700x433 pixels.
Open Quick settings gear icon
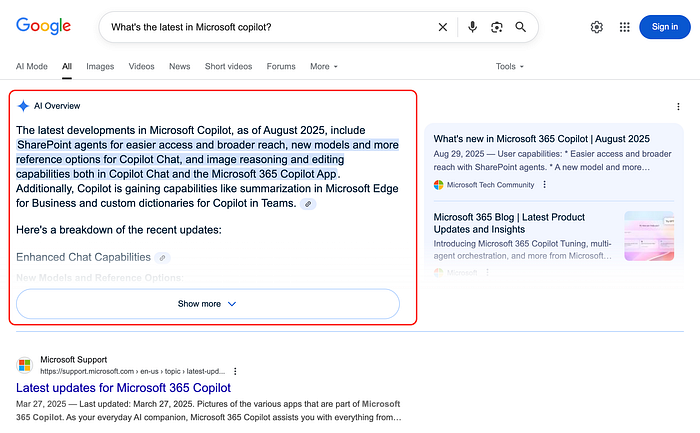pos(596,27)
